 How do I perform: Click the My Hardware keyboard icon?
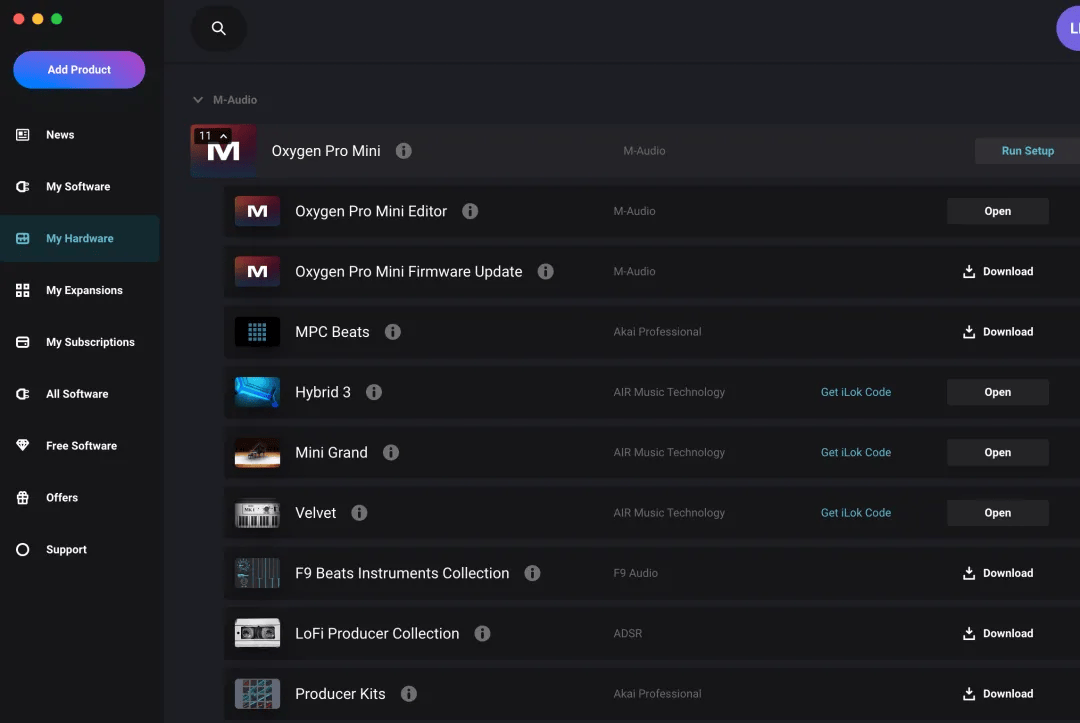click(x=23, y=238)
